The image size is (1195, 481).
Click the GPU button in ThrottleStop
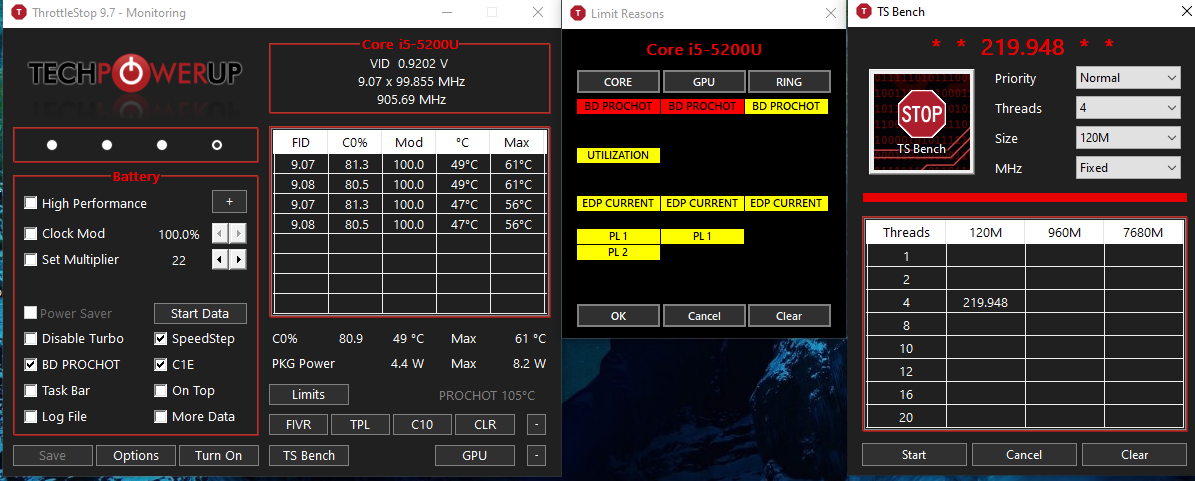[x=475, y=455]
